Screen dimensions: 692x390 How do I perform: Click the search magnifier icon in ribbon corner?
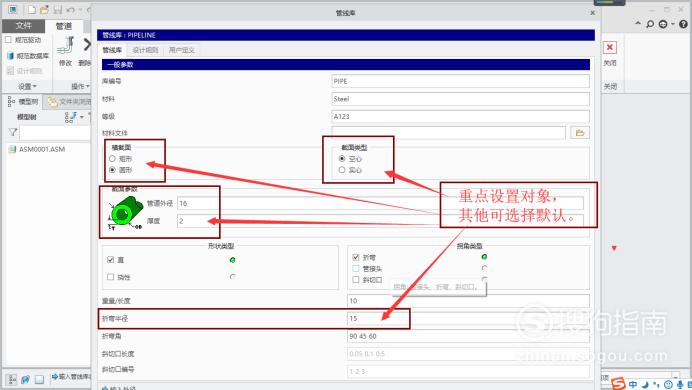[650, 24]
